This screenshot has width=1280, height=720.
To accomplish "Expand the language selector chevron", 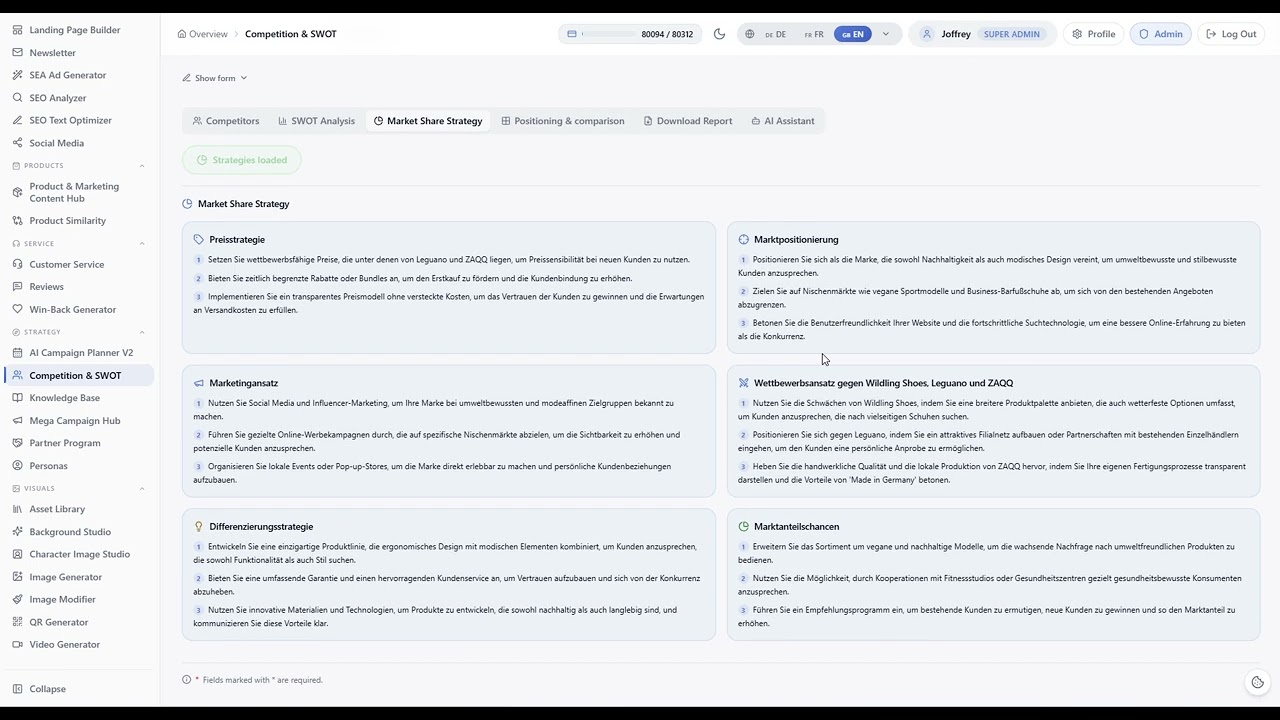I will click(885, 34).
